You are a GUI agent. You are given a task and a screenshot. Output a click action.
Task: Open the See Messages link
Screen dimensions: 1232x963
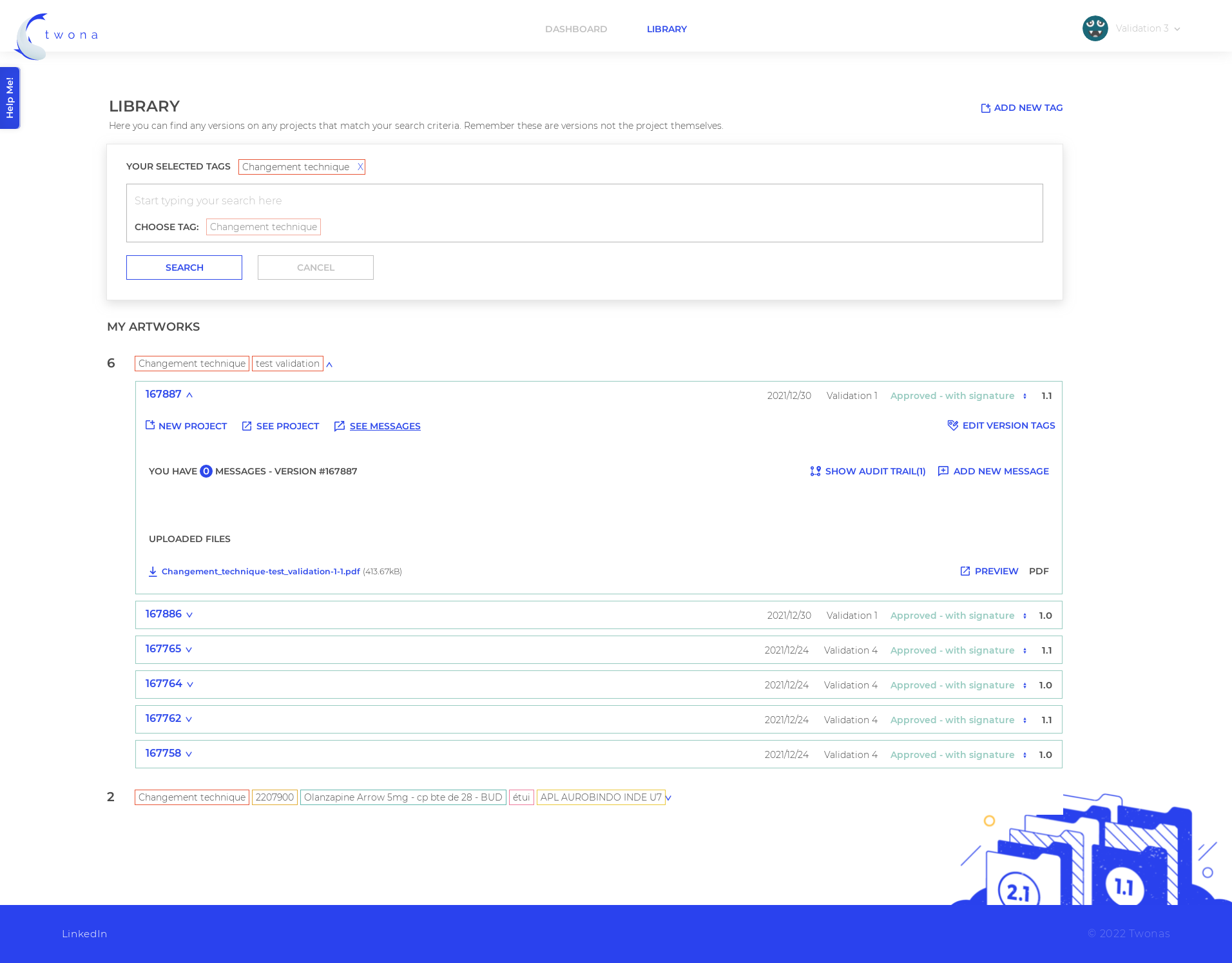(385, 426)
